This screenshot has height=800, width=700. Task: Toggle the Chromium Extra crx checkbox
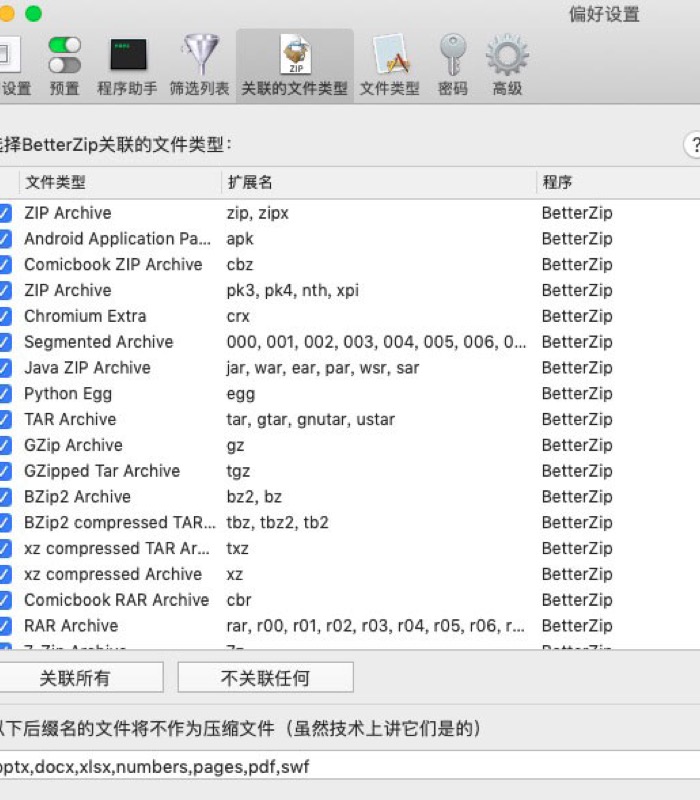5,316
